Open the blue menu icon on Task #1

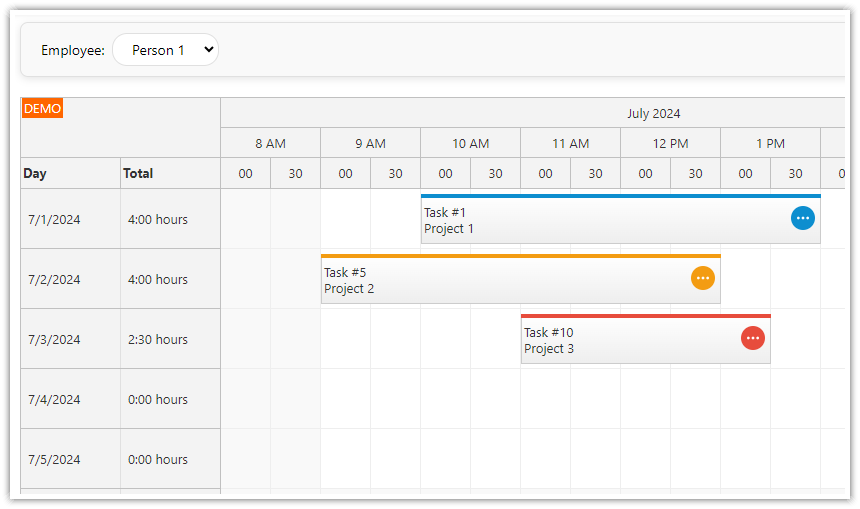point(802,218)
